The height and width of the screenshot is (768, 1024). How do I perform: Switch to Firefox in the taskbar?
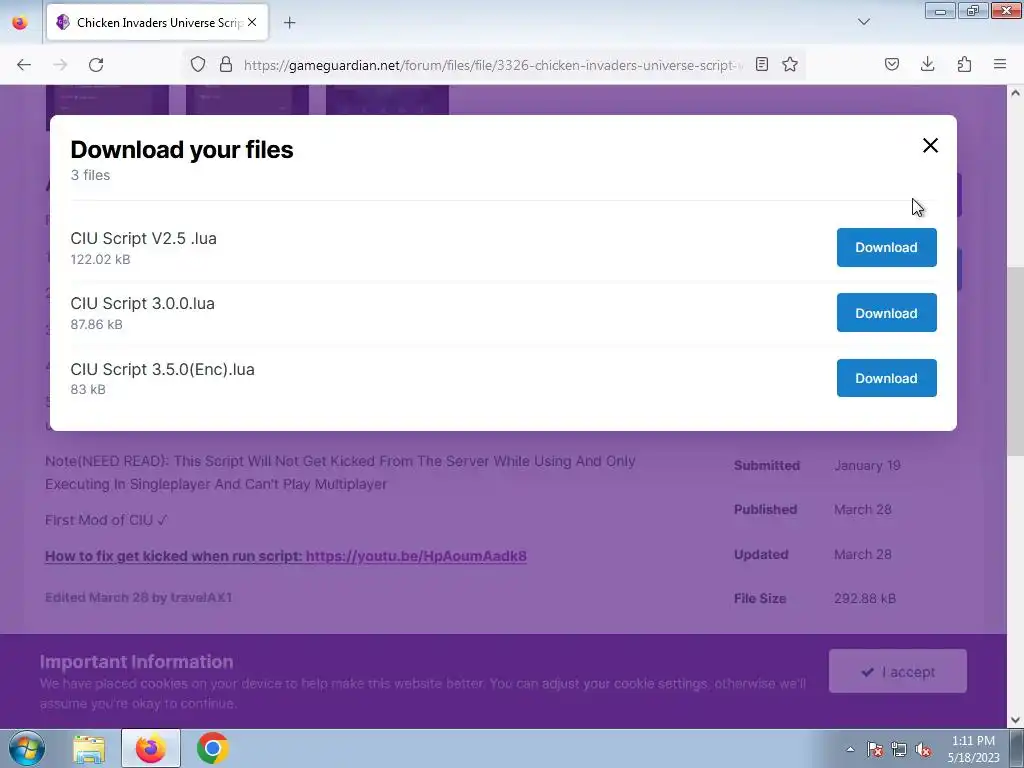[151, 748]
